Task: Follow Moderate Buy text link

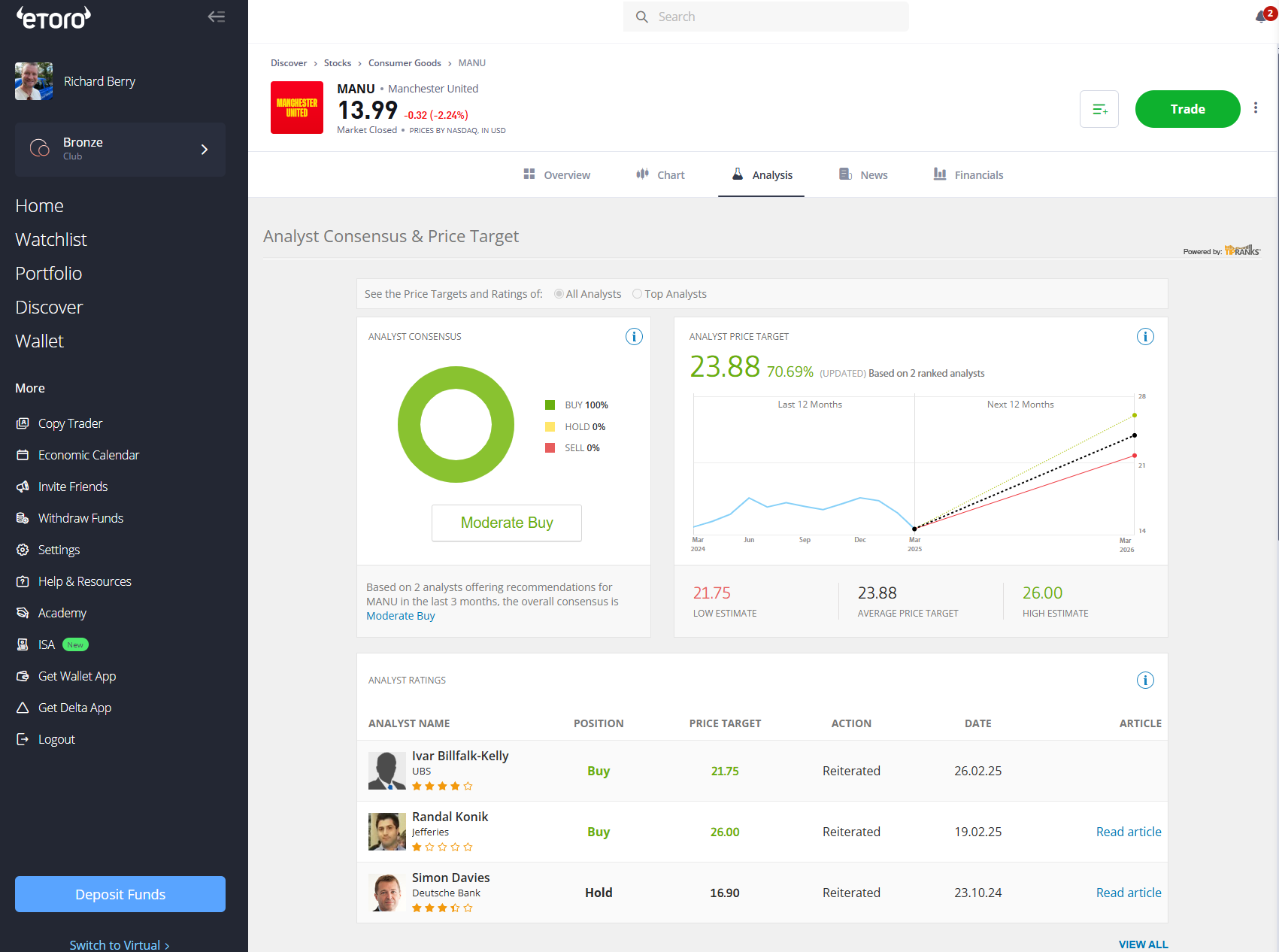Action: coord(401,616)
